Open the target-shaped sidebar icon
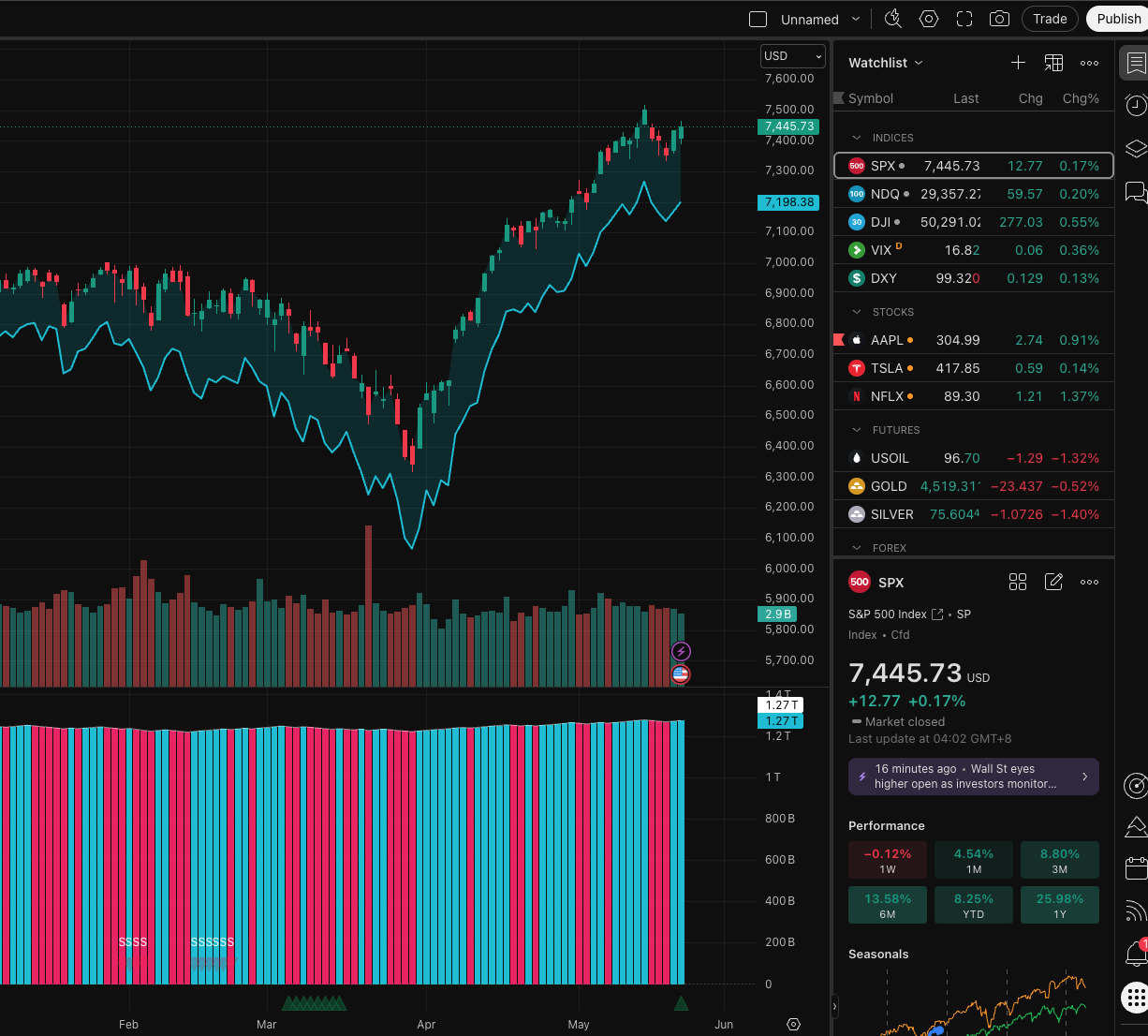Viewport: 1148px width, 1036px height. pyautogui.click(x=1135, y=784)
